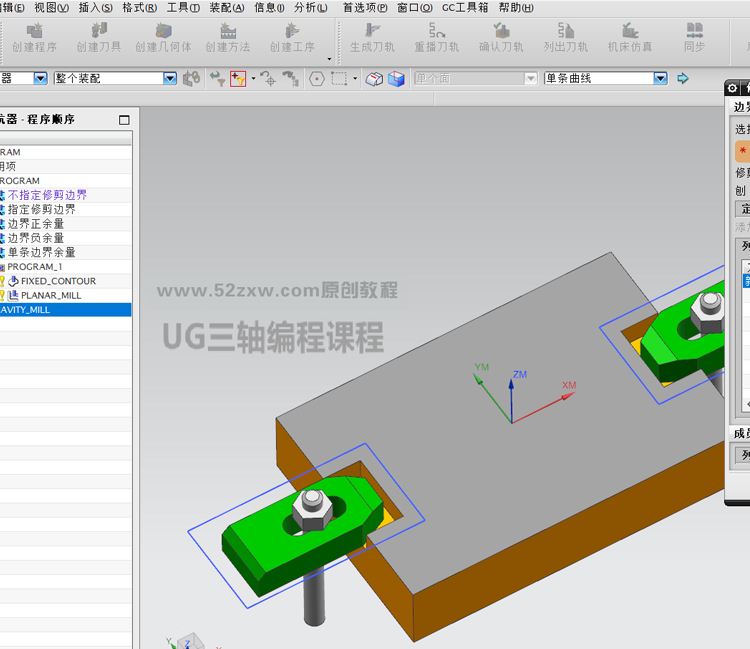Open 分析(L) menu
This screenshot has width=750, height=649.
pos(311,8)
